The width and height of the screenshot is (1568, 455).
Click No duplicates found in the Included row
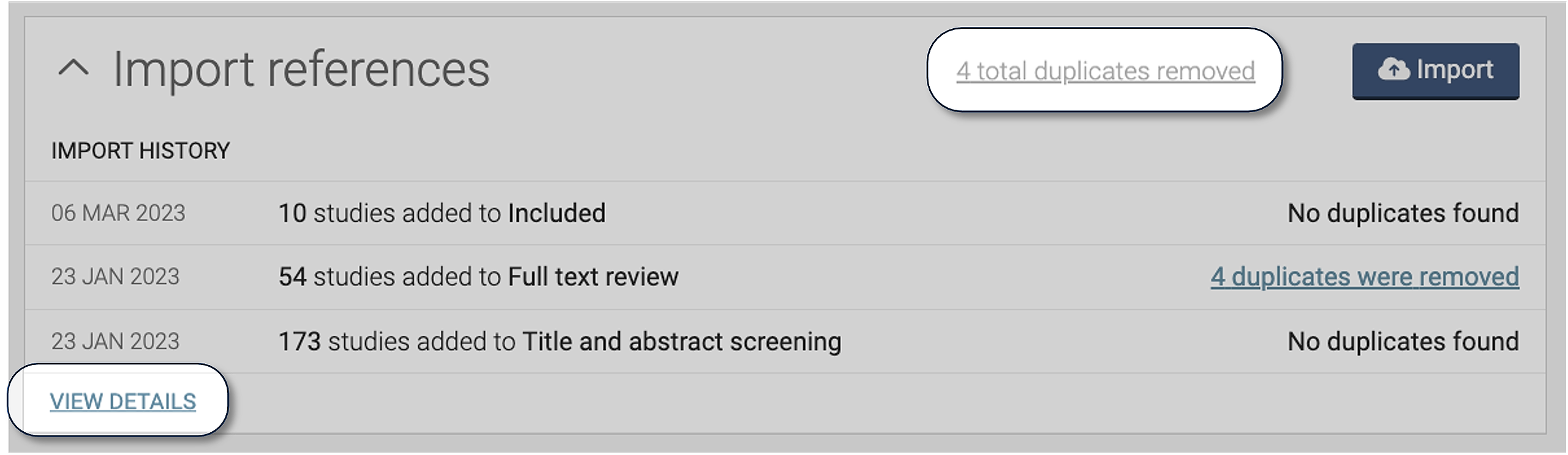click(x=1403, y=213)
